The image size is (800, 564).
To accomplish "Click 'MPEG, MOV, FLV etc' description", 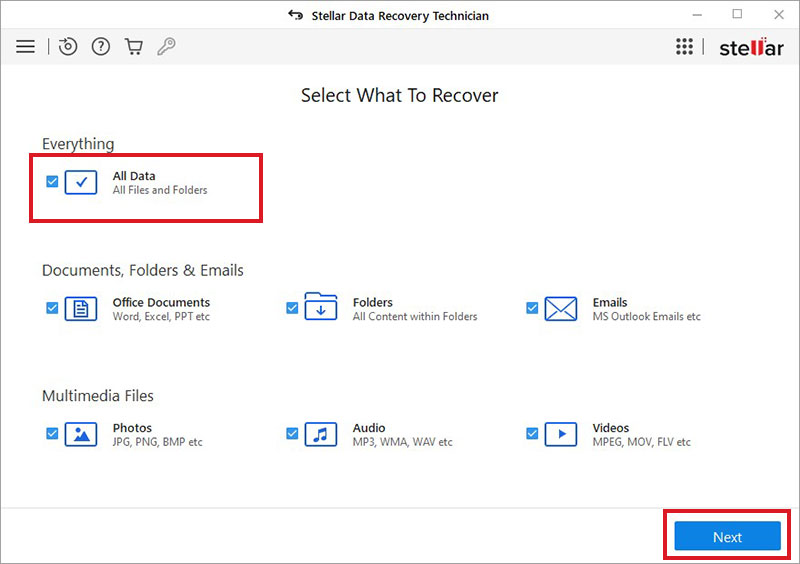I will pos(641,443).
